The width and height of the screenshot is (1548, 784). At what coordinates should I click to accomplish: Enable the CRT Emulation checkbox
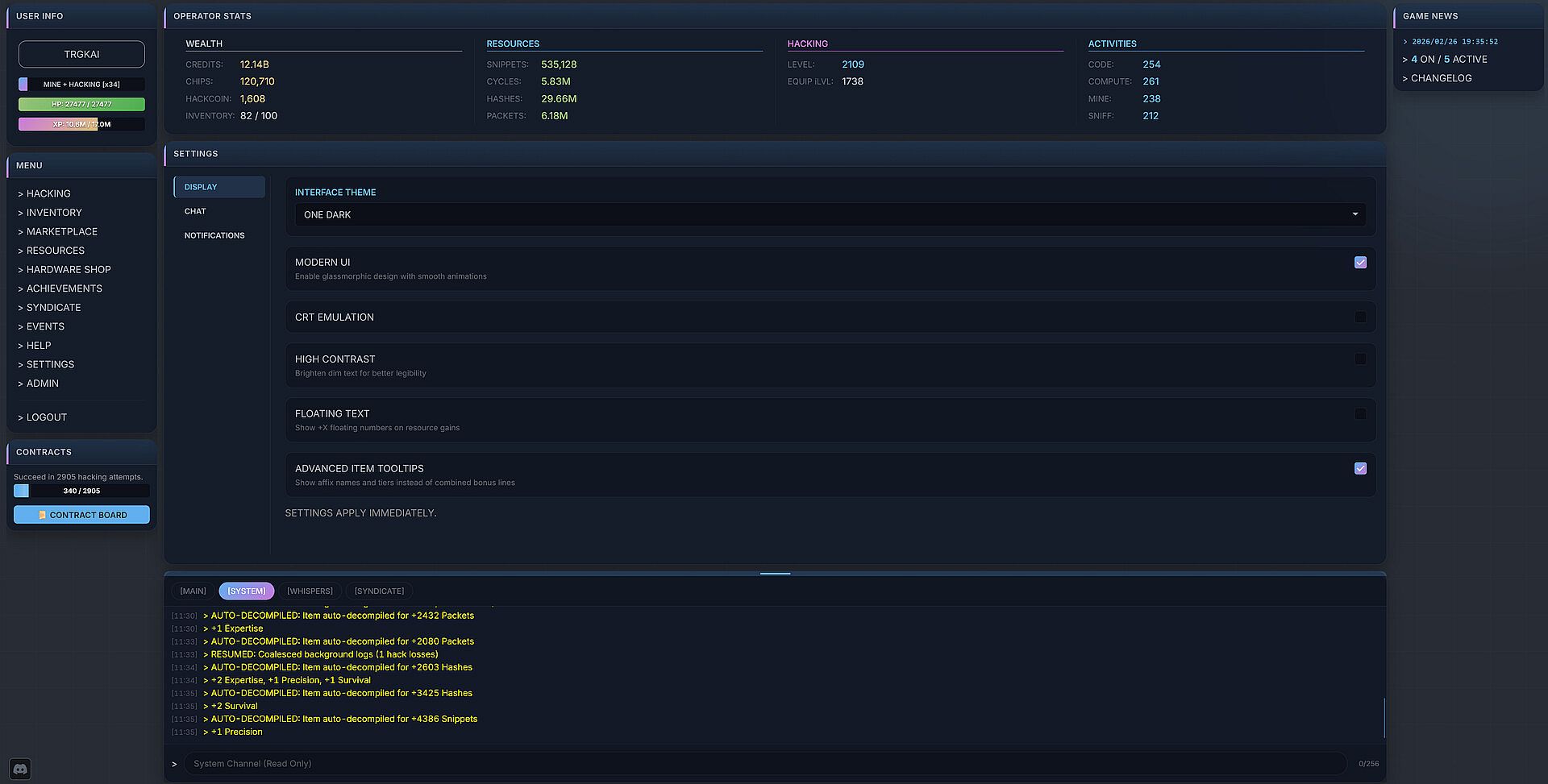click(1360, 317)
